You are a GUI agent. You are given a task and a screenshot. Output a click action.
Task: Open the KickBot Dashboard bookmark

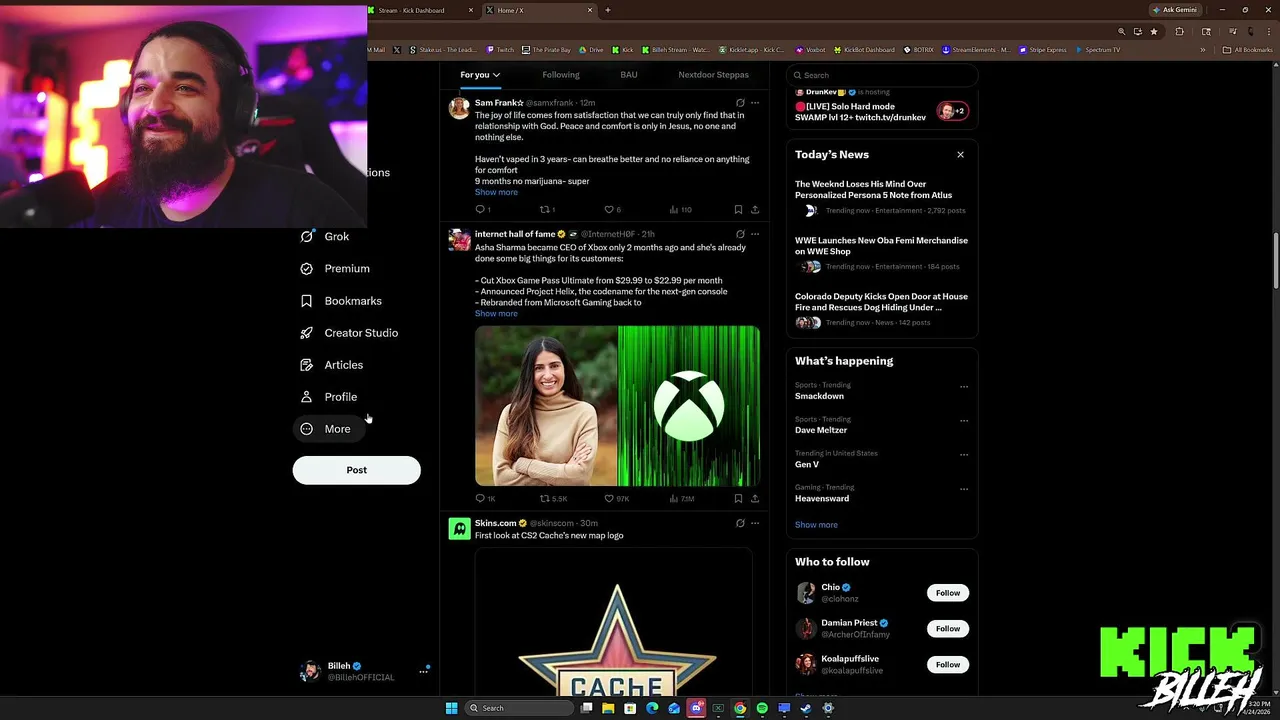[x=863, y=50]
